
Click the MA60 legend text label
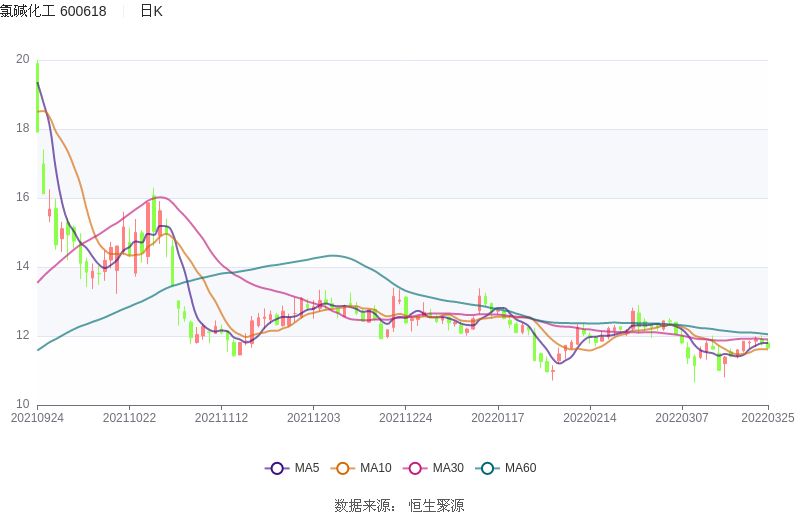point(520,468)
